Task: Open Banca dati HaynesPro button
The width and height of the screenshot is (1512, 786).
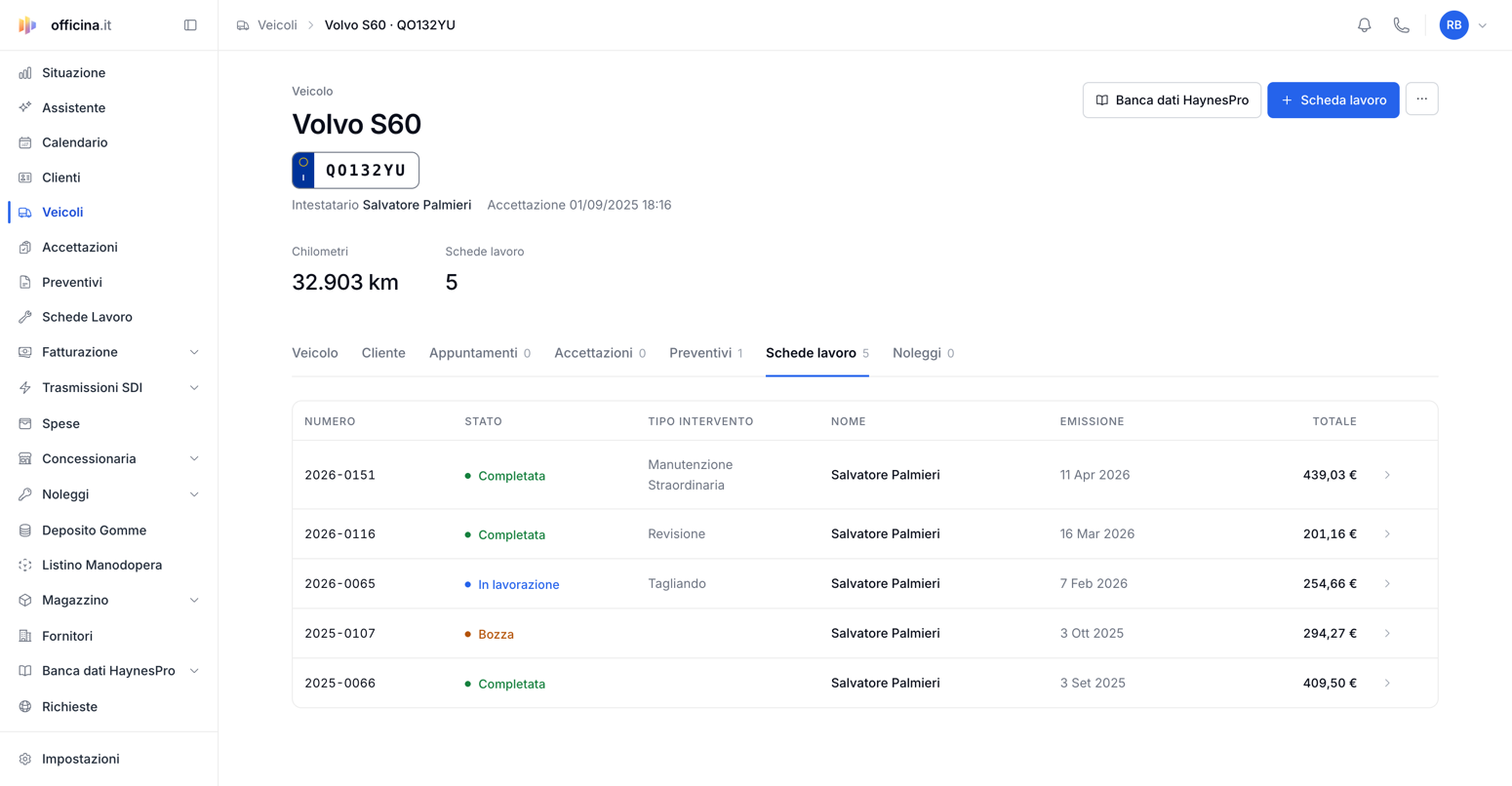Action: click(x=1172, y=100)
